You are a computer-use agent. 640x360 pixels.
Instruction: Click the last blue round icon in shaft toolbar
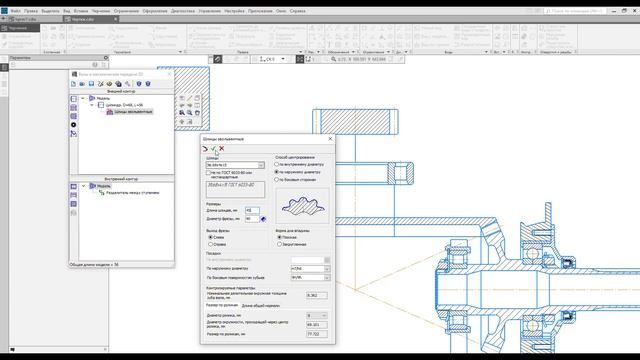click(148, 84)
